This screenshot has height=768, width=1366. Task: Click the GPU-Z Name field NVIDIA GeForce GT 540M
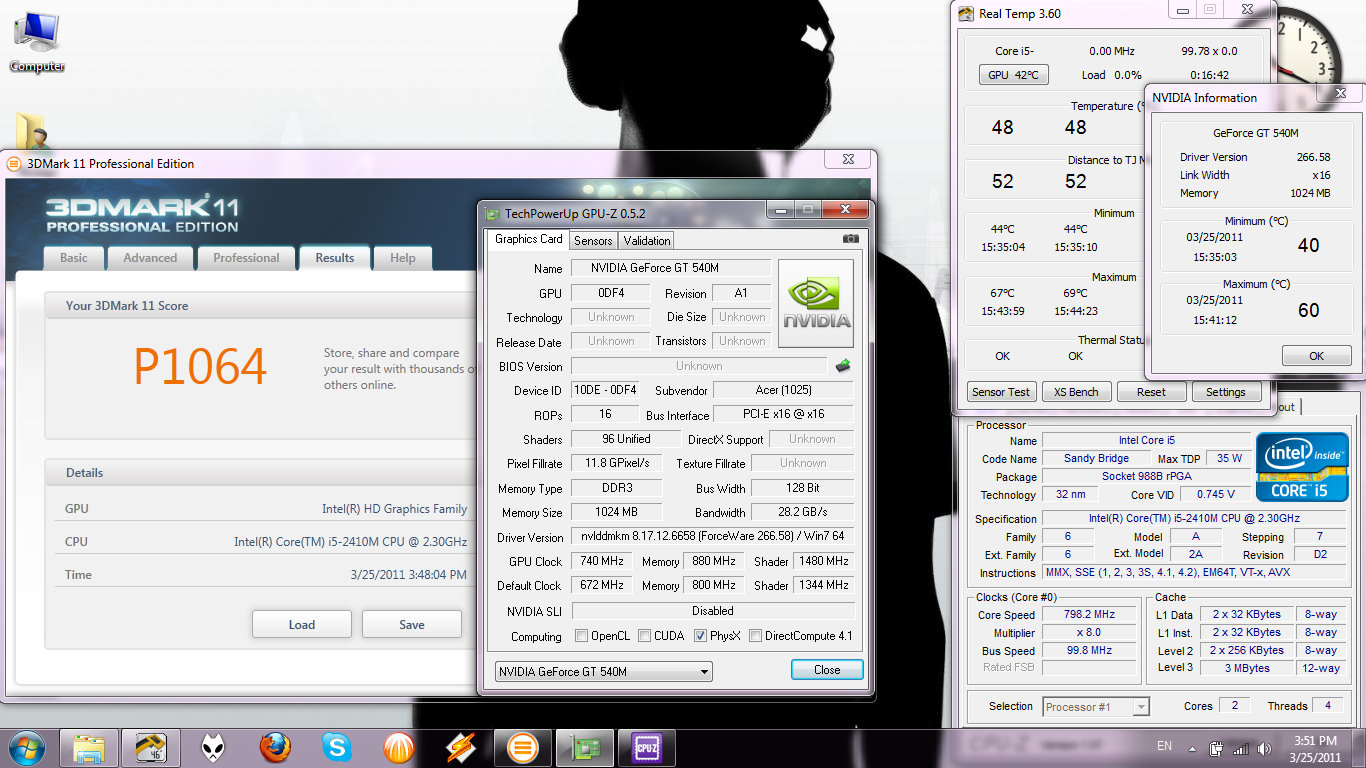click(670, 268)
